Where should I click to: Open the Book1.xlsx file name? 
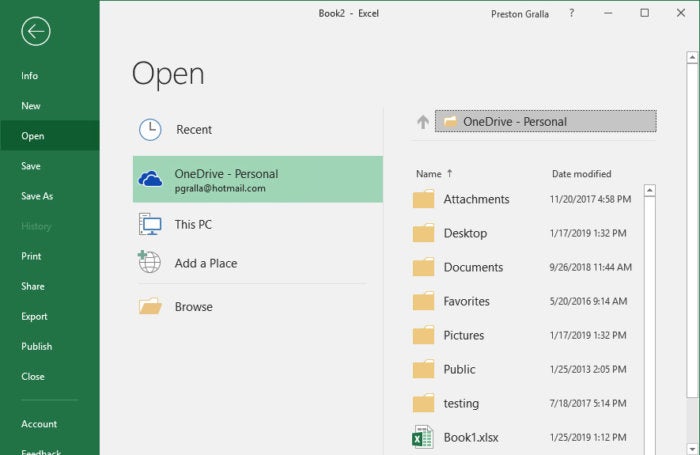pos(471,438)
